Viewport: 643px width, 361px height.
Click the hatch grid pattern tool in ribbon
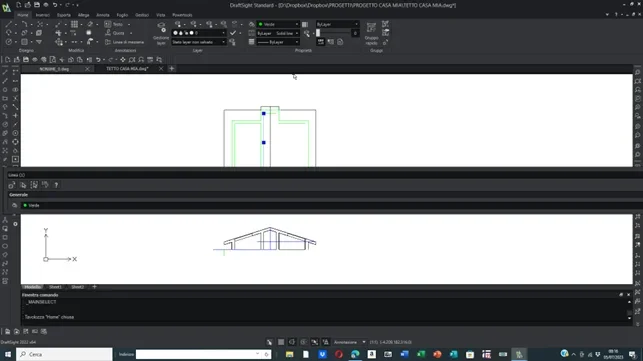pyautogui.click(x=74, y=24)
